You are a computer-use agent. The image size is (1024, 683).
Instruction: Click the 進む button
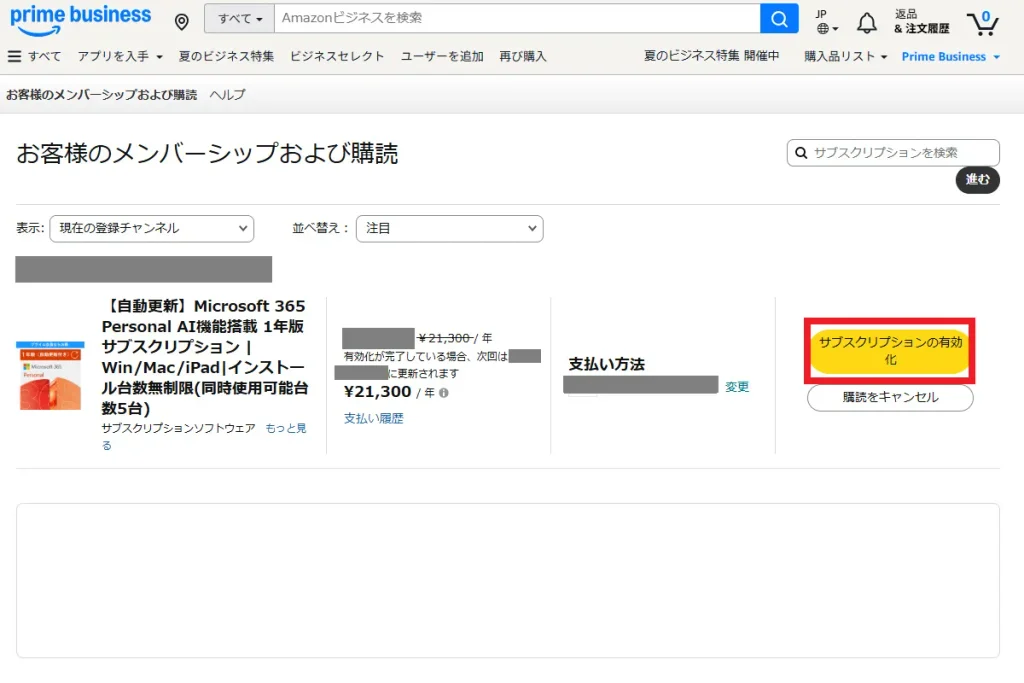978,180
